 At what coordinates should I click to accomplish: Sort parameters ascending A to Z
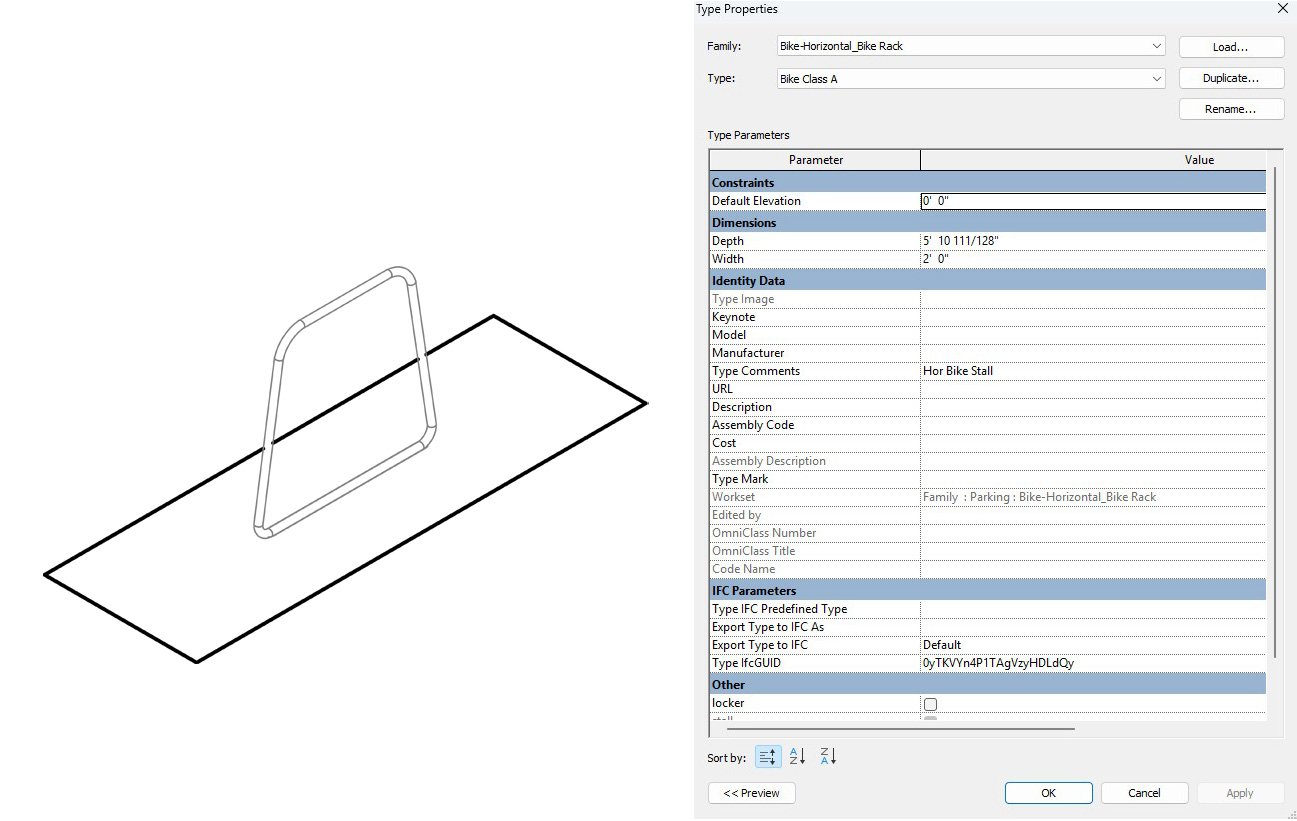pos(798,757)
